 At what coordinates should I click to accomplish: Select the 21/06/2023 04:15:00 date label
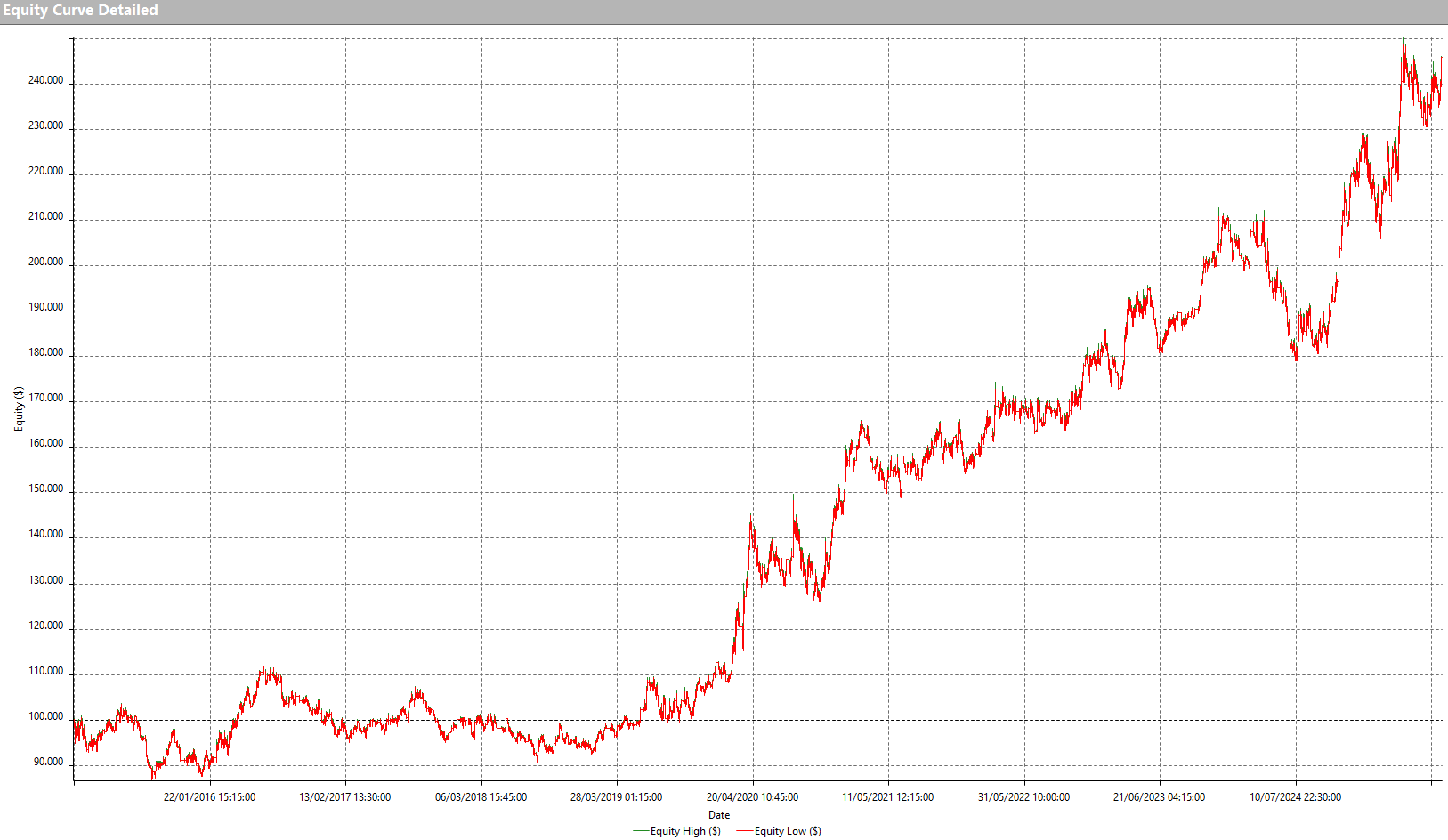coord(1159,797)
